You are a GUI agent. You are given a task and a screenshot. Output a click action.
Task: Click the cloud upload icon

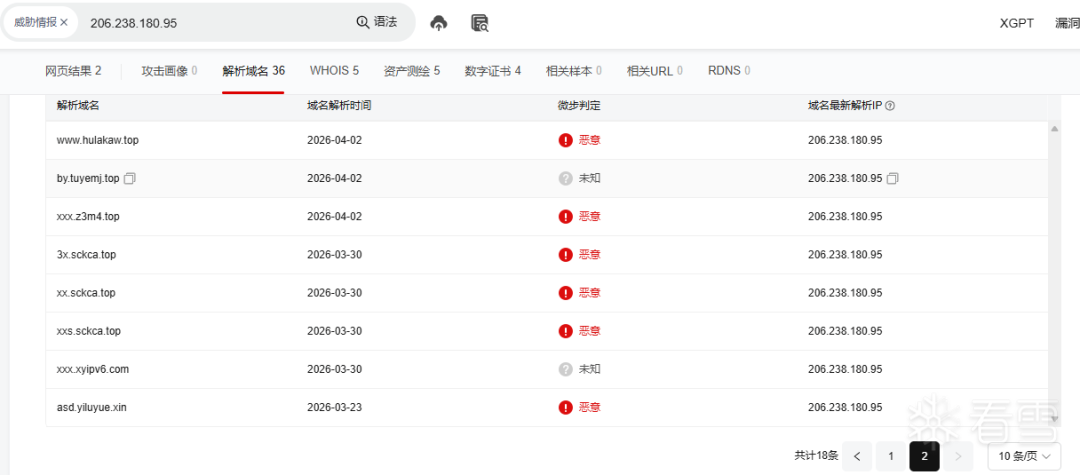pos(438,23)
